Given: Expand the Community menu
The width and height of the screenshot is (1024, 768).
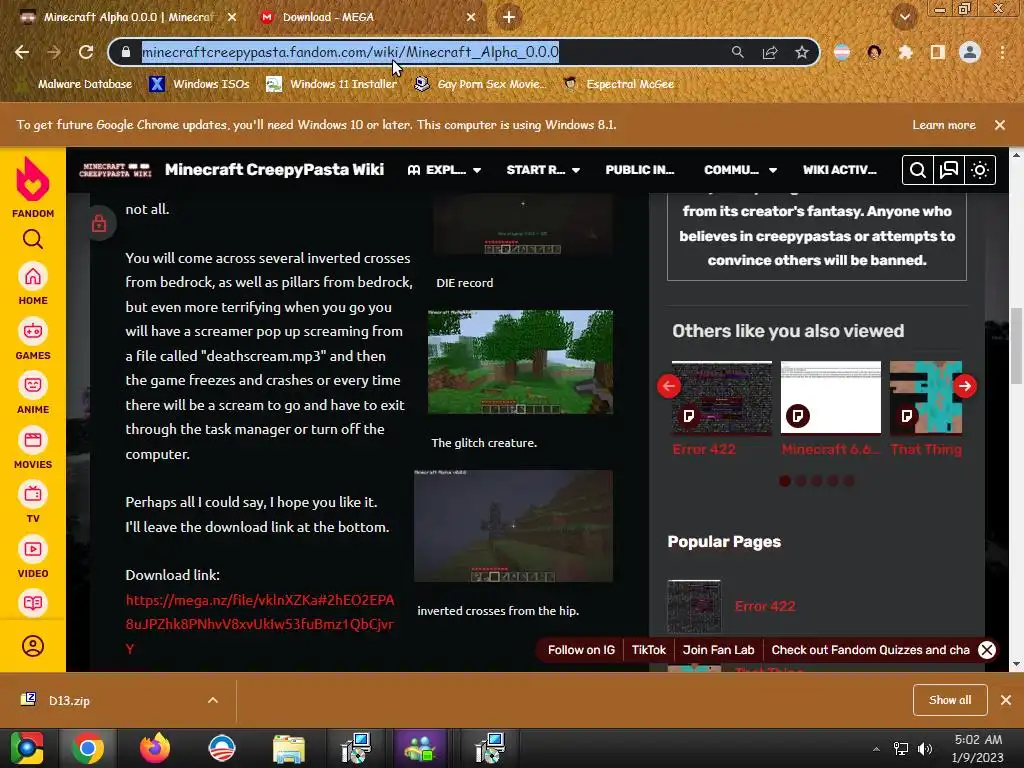Looking at the screenshot, I should pos(741,170).
